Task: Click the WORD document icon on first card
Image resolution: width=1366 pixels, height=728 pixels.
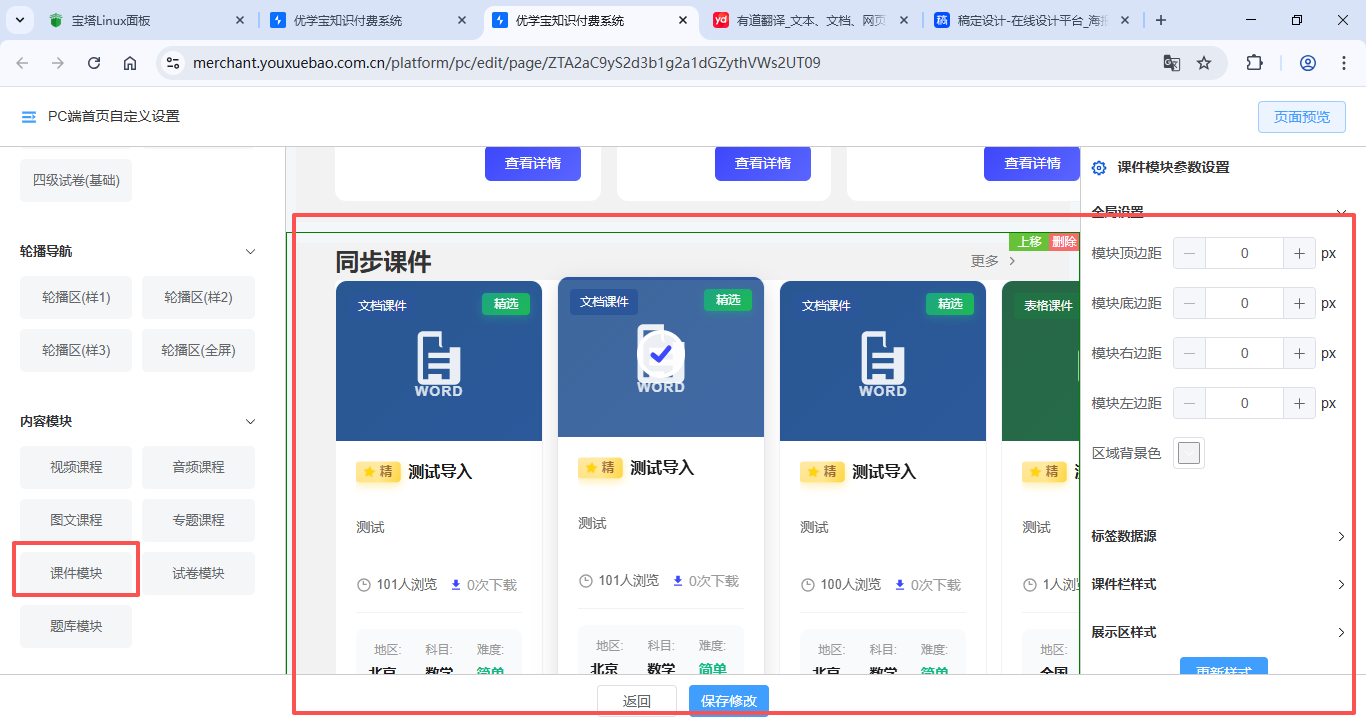Action: [x=438, y=362]
